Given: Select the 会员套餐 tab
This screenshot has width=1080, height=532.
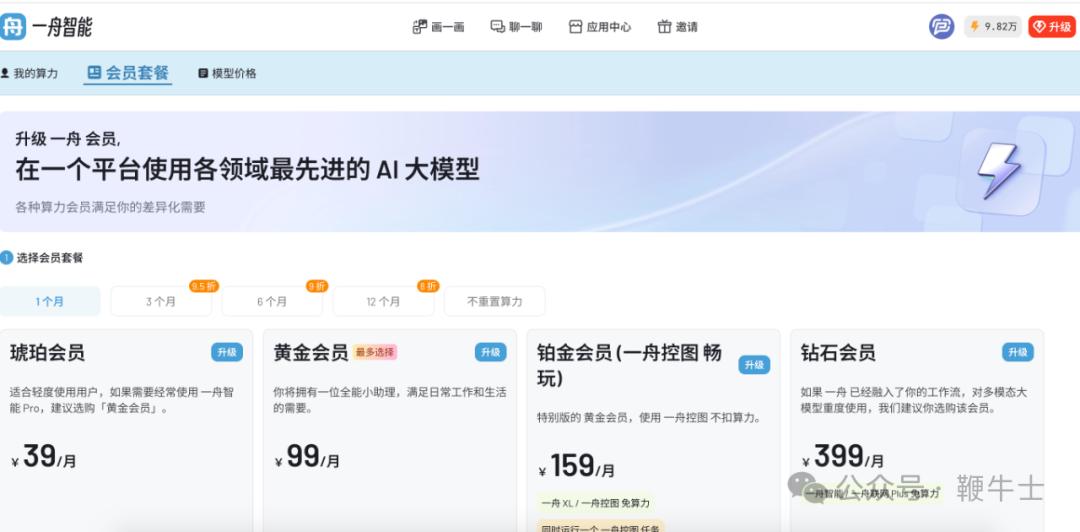Looking at the screenshot, I should coord(128,73).
